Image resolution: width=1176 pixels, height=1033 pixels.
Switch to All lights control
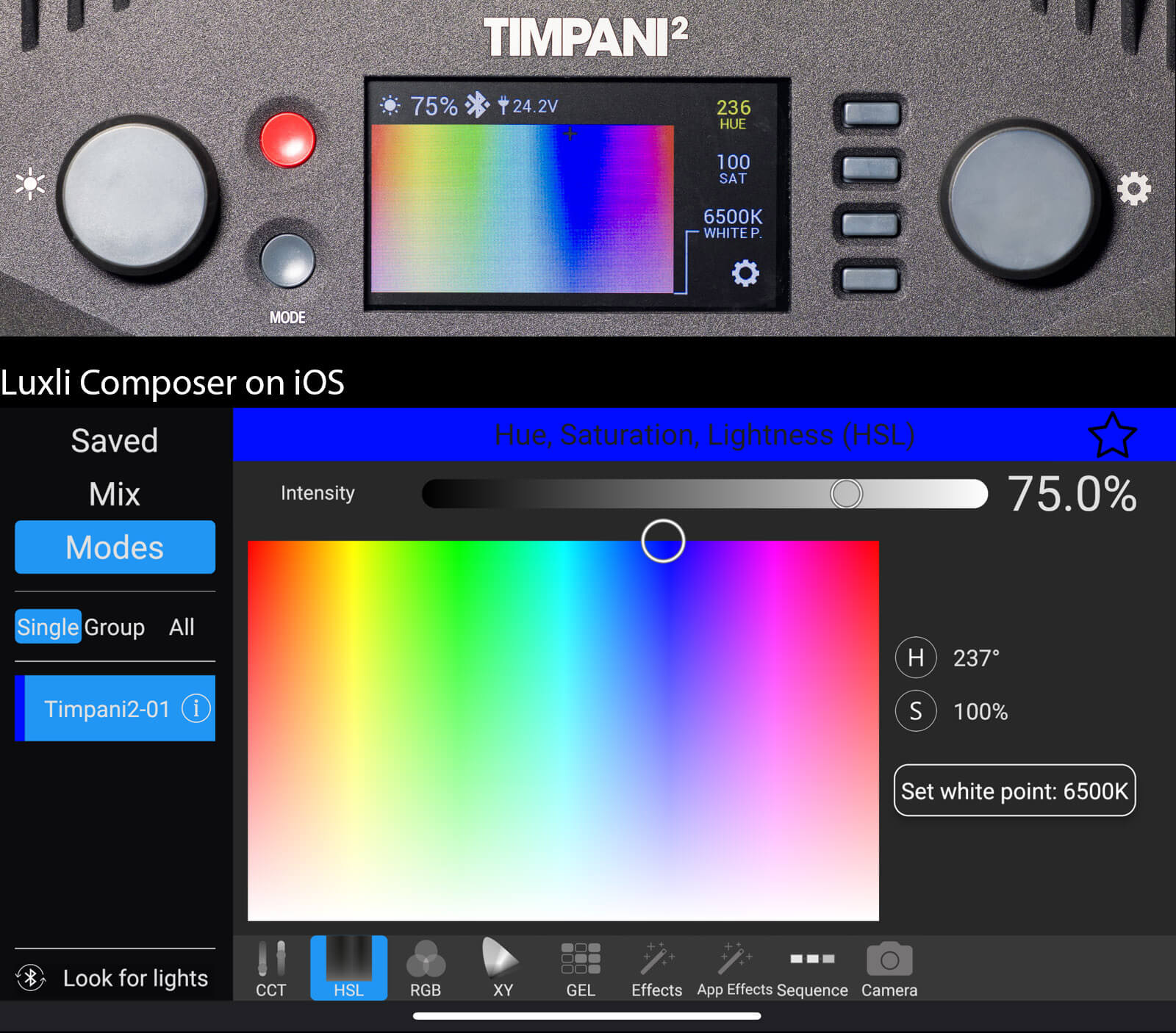182,627
